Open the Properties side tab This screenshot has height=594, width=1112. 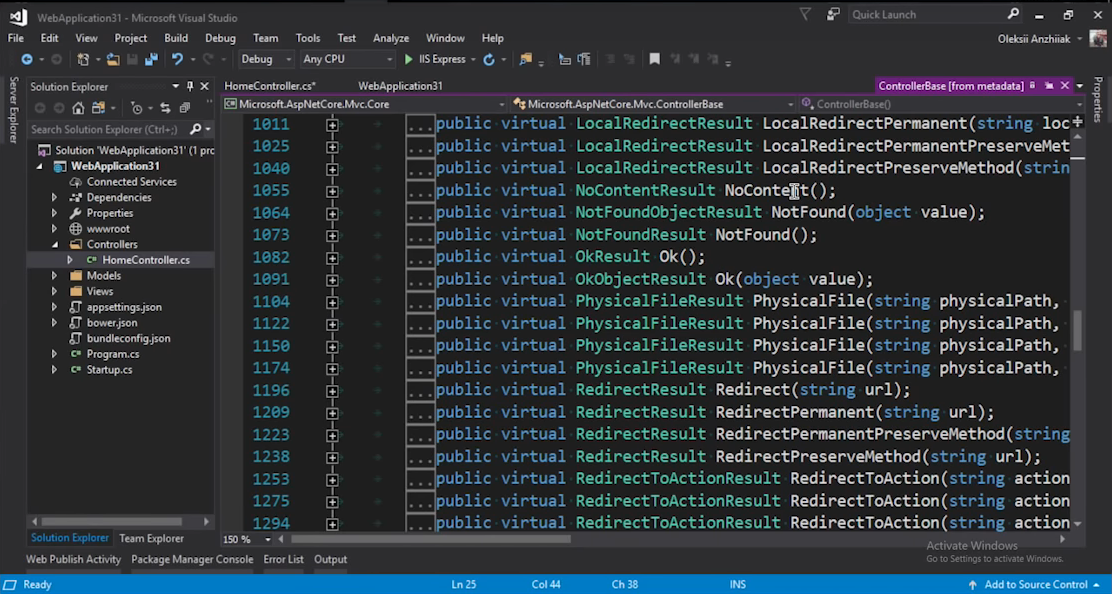click(x=1099, y=100)
